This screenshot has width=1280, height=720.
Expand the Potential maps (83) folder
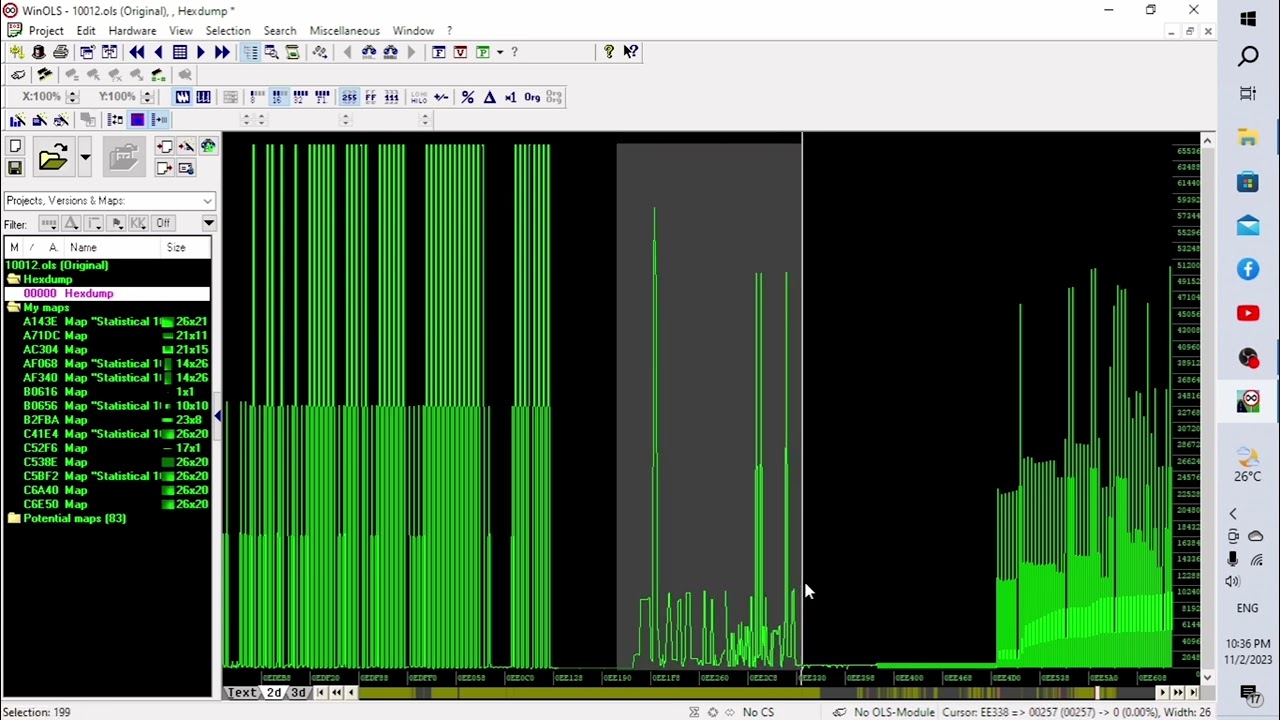[13, 519]
